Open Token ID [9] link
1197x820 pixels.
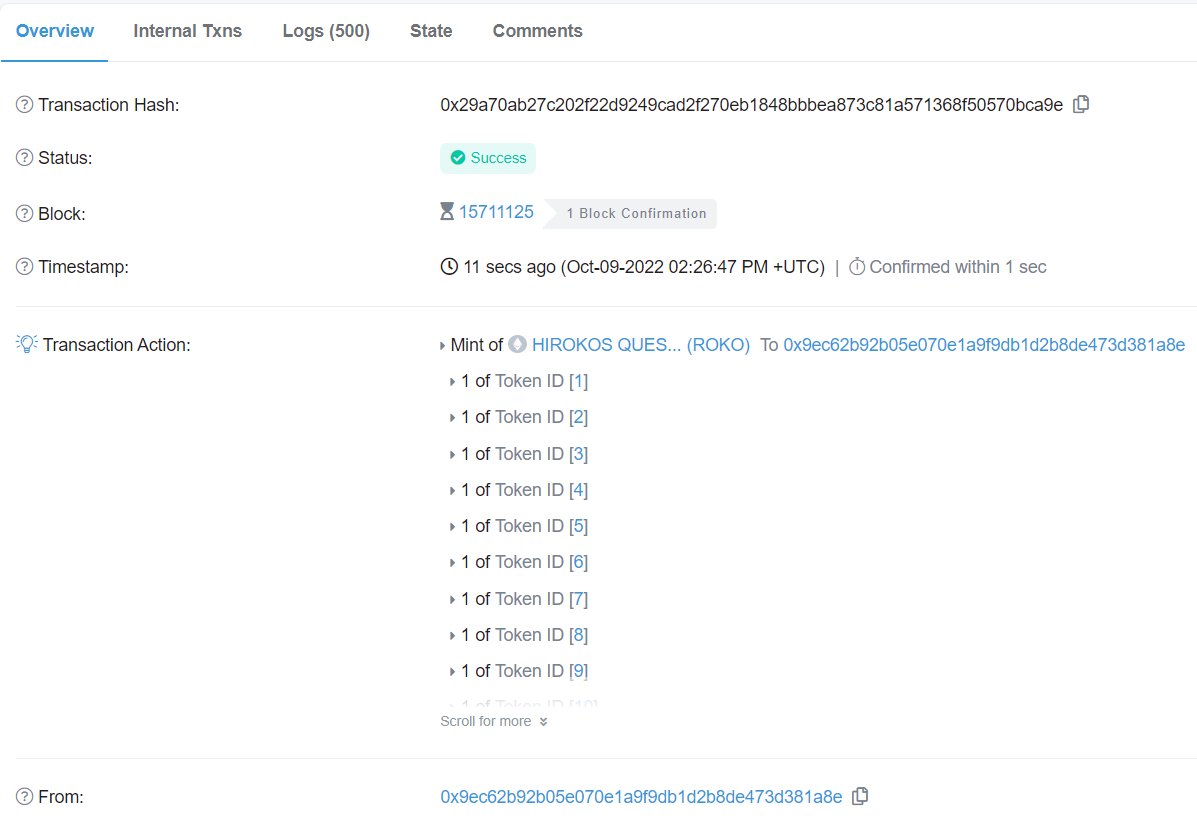coord(579,671)
